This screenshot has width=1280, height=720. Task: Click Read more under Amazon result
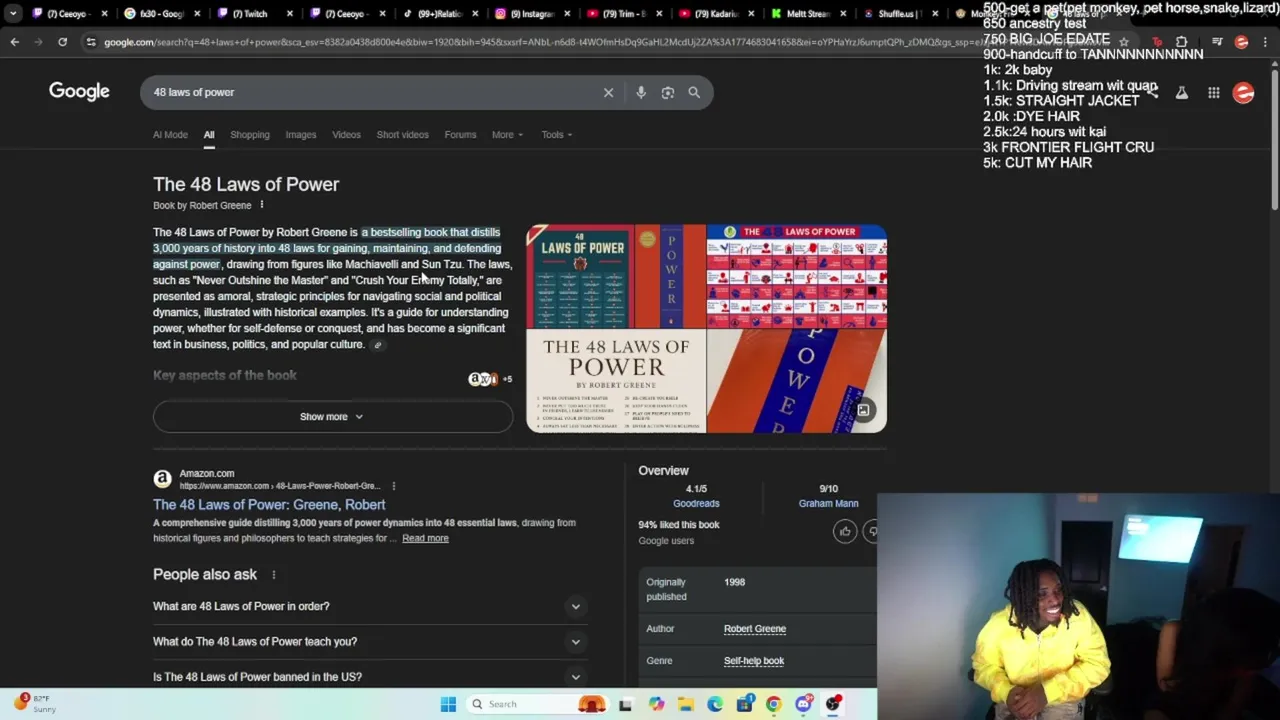(x=425, y=538)
